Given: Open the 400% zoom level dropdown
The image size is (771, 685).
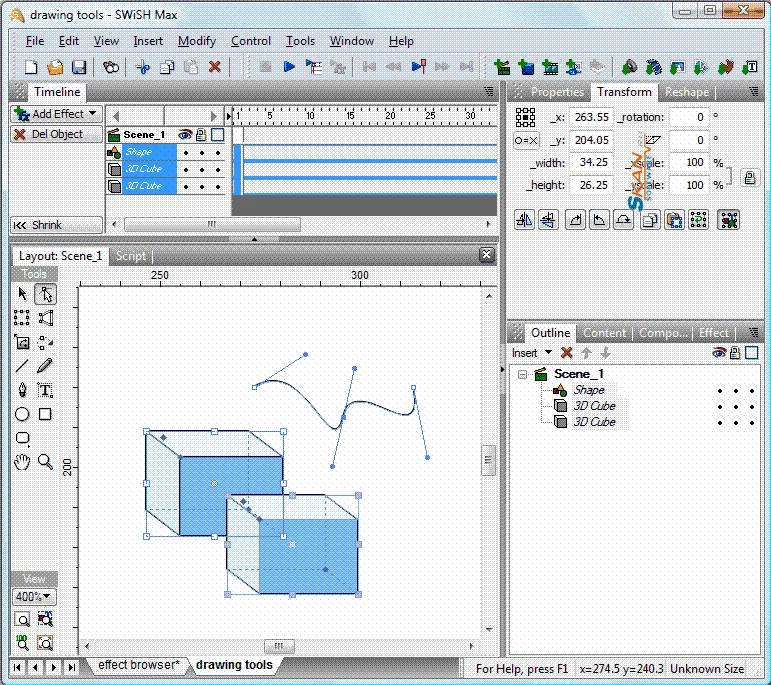Looking at the screenshot, I should 34,597.
